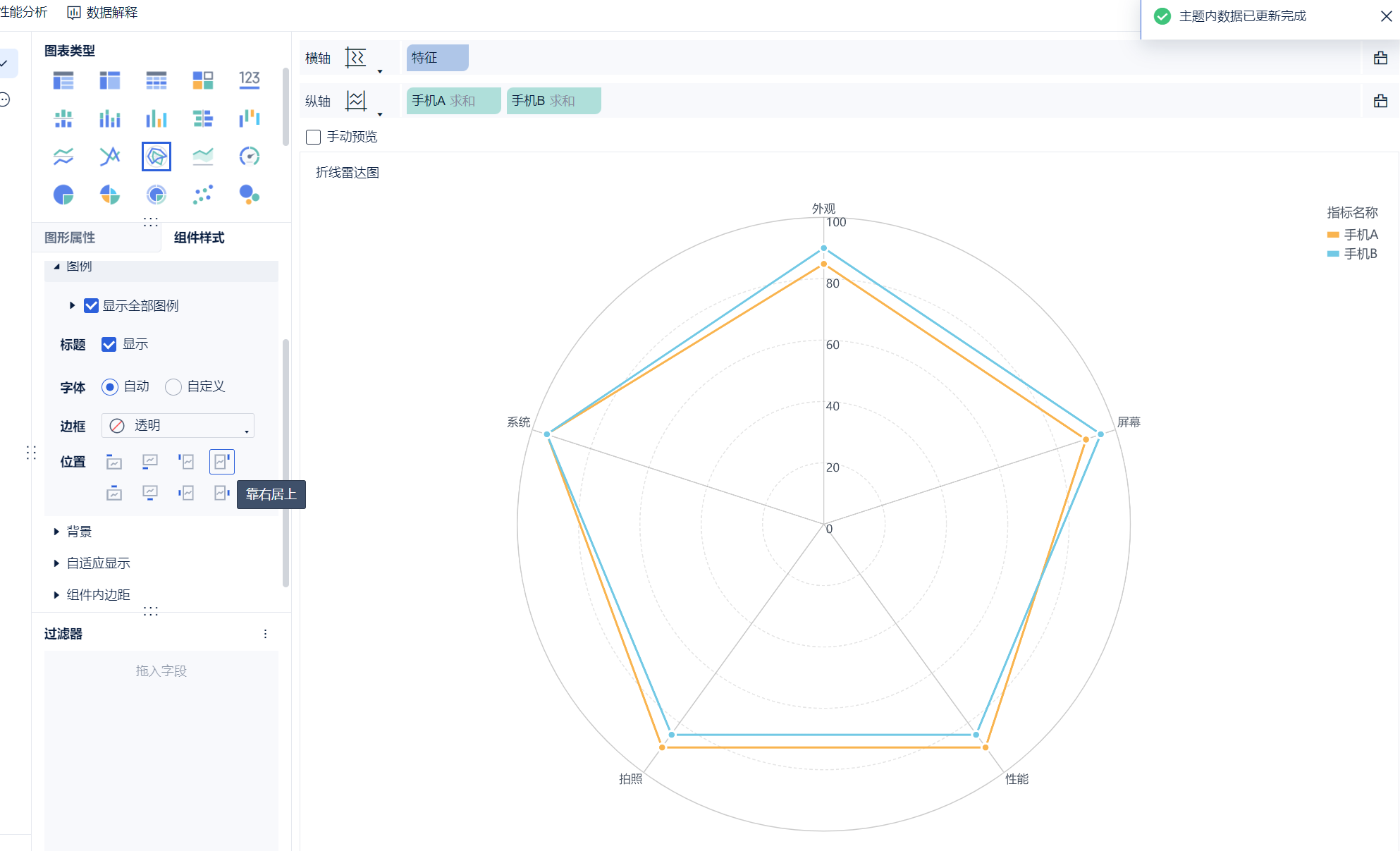Choose the area chart type icon

point(203,157)
